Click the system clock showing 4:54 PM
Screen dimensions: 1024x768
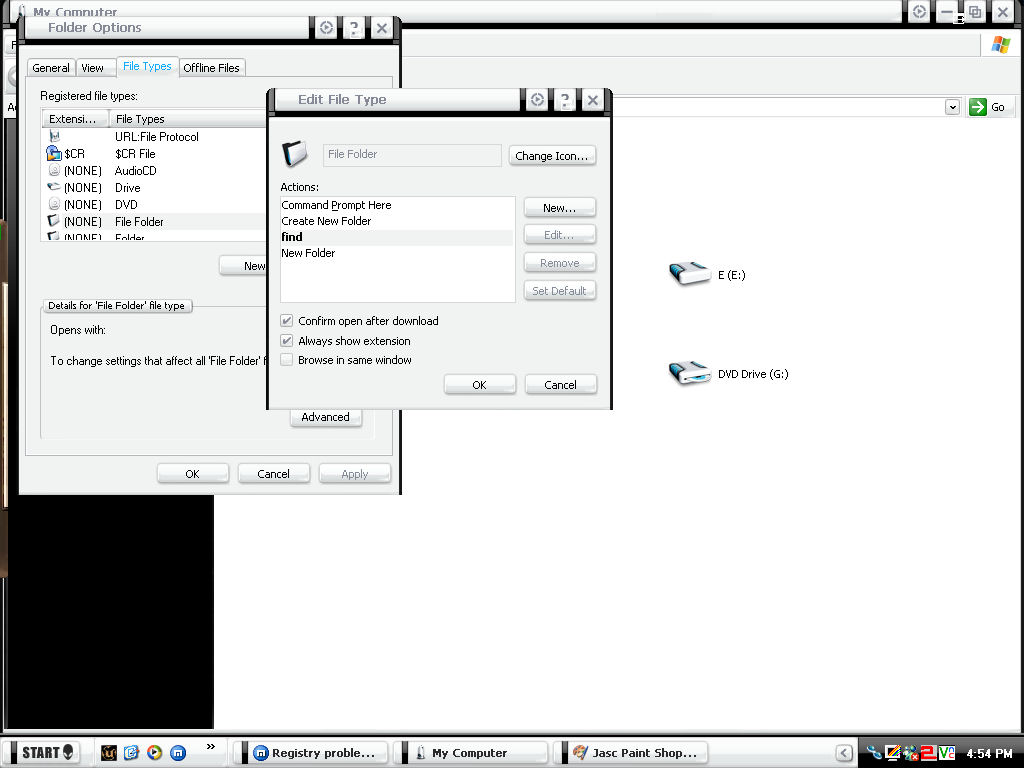coord(989,754)
